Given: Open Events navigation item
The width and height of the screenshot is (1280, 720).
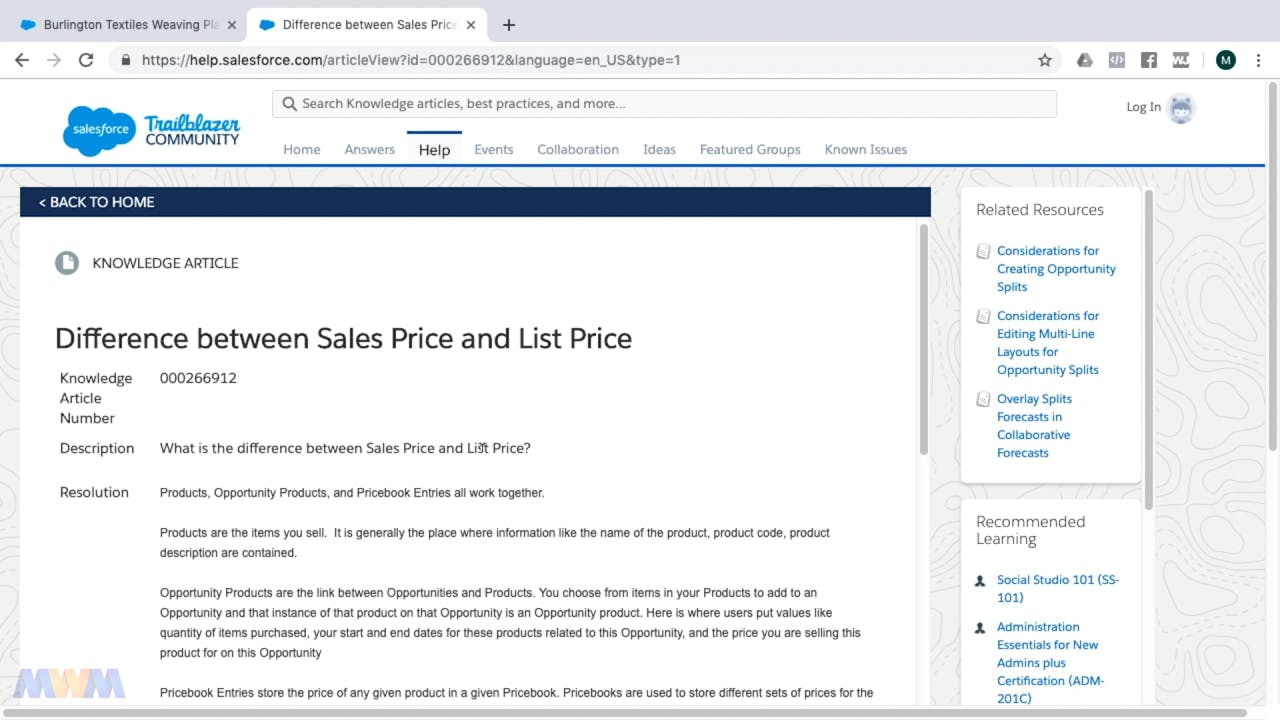Looking at the screenshot, I should point(494,150).
